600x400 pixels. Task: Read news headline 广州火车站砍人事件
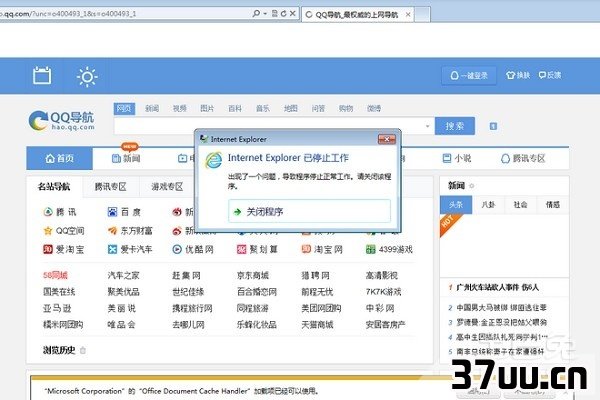tap(497, 287)
